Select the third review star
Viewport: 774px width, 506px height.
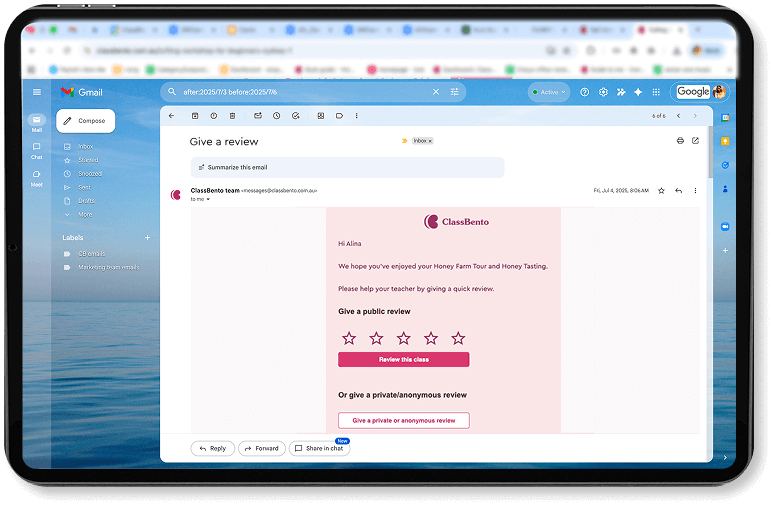pyautogui.click(x=403, y=338)
